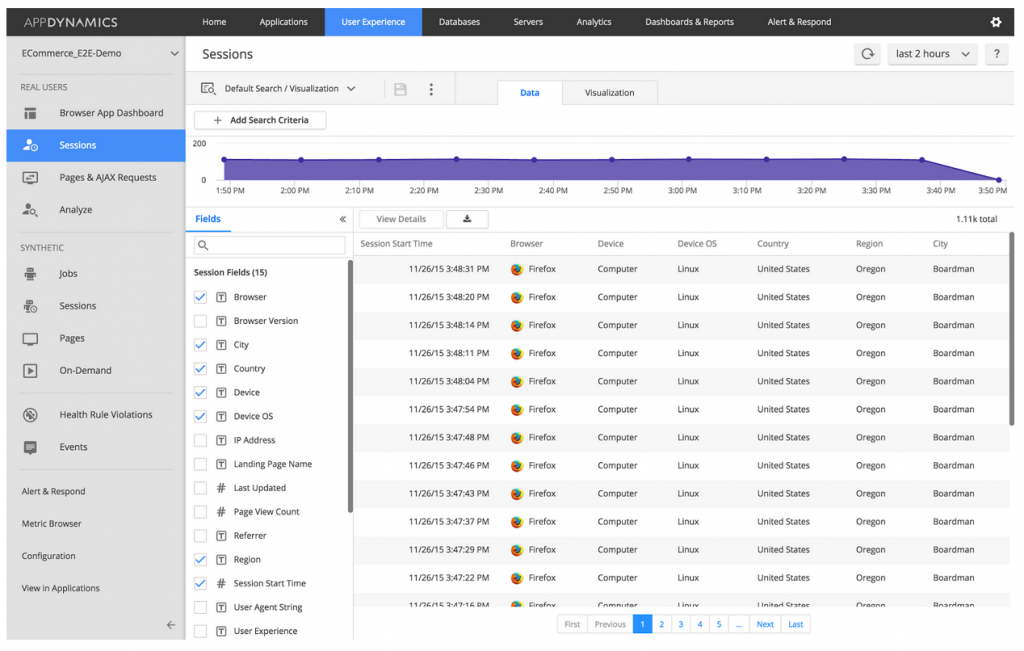This screenshot has height=651, width=1024.
Task: Collapse left sidebar with arrow icon
Action: (170, 625)
